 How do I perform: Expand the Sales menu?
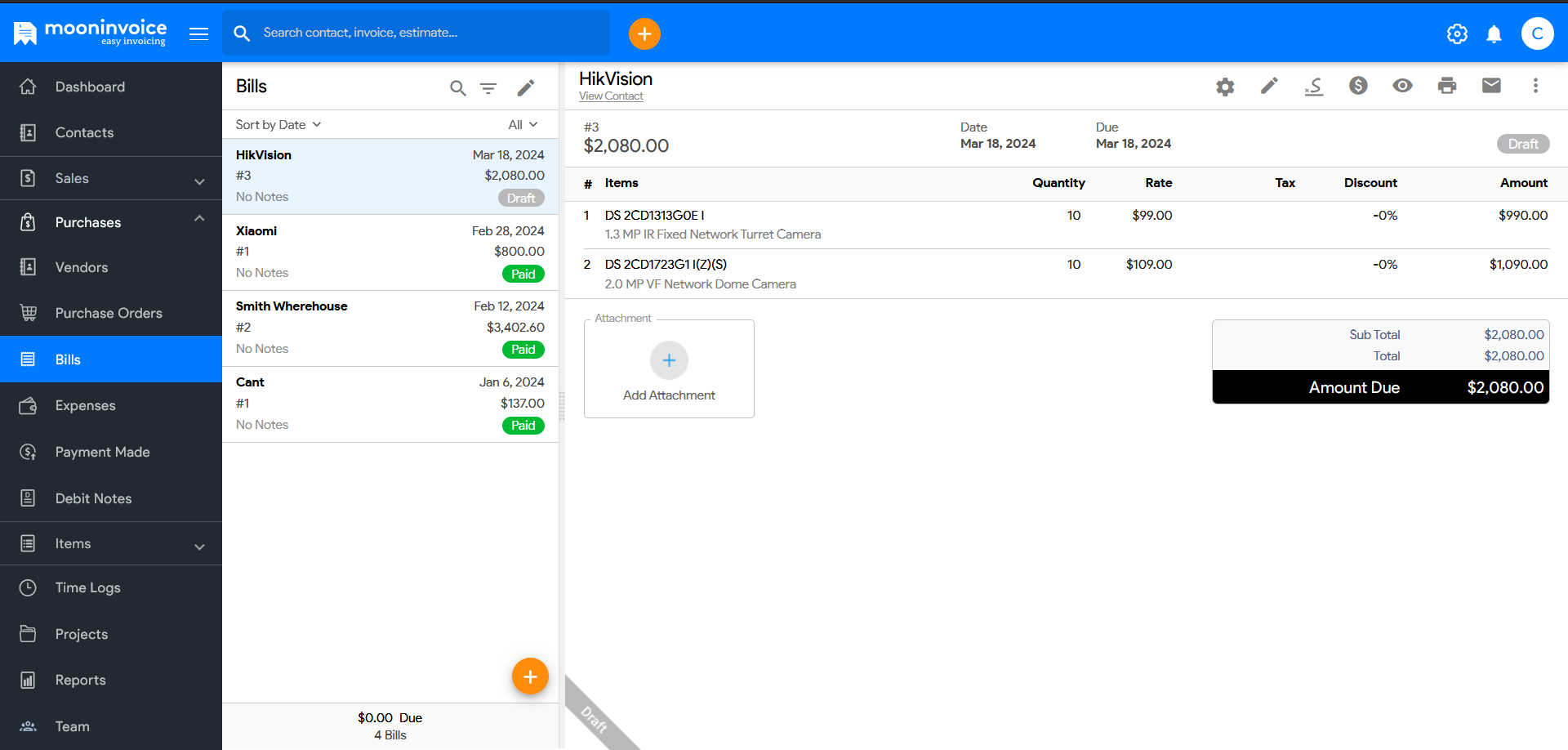(111, 178)
